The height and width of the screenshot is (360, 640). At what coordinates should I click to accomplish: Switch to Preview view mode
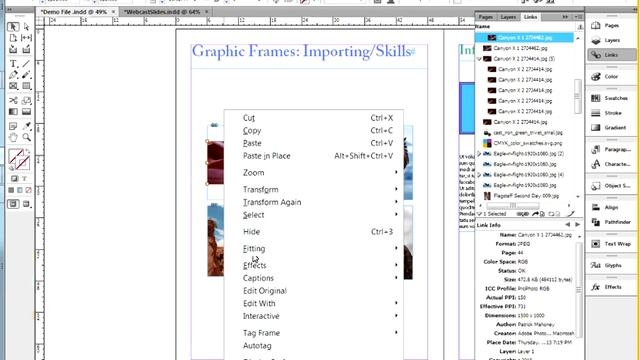[x=27, y=204]
